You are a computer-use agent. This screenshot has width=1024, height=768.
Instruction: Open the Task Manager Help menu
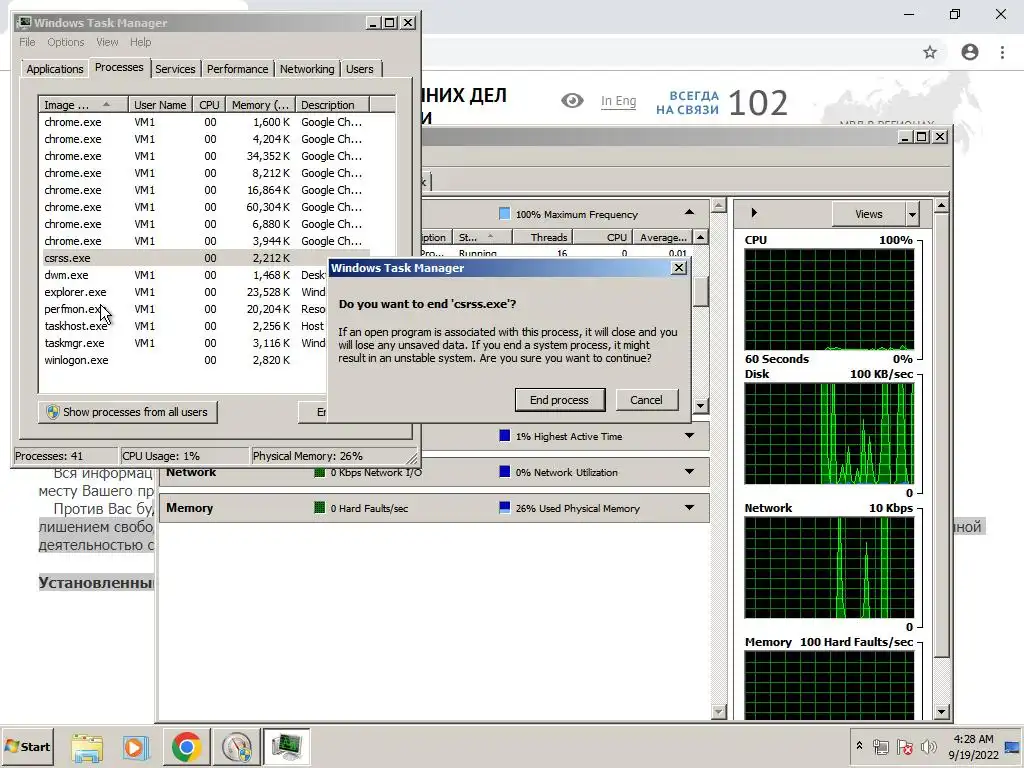[140, 42]
